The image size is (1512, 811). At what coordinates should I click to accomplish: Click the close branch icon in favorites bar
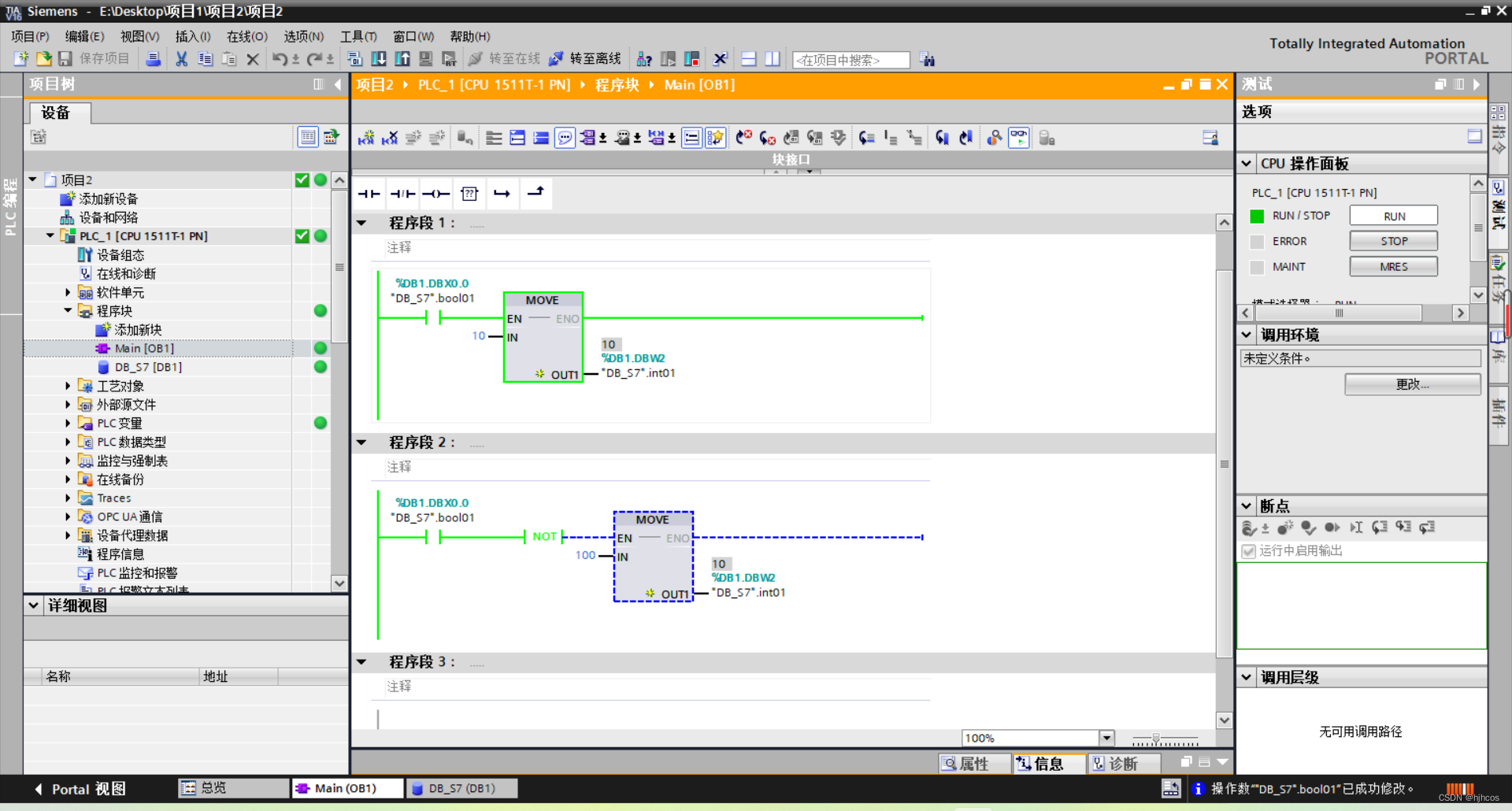click(535, 194)
